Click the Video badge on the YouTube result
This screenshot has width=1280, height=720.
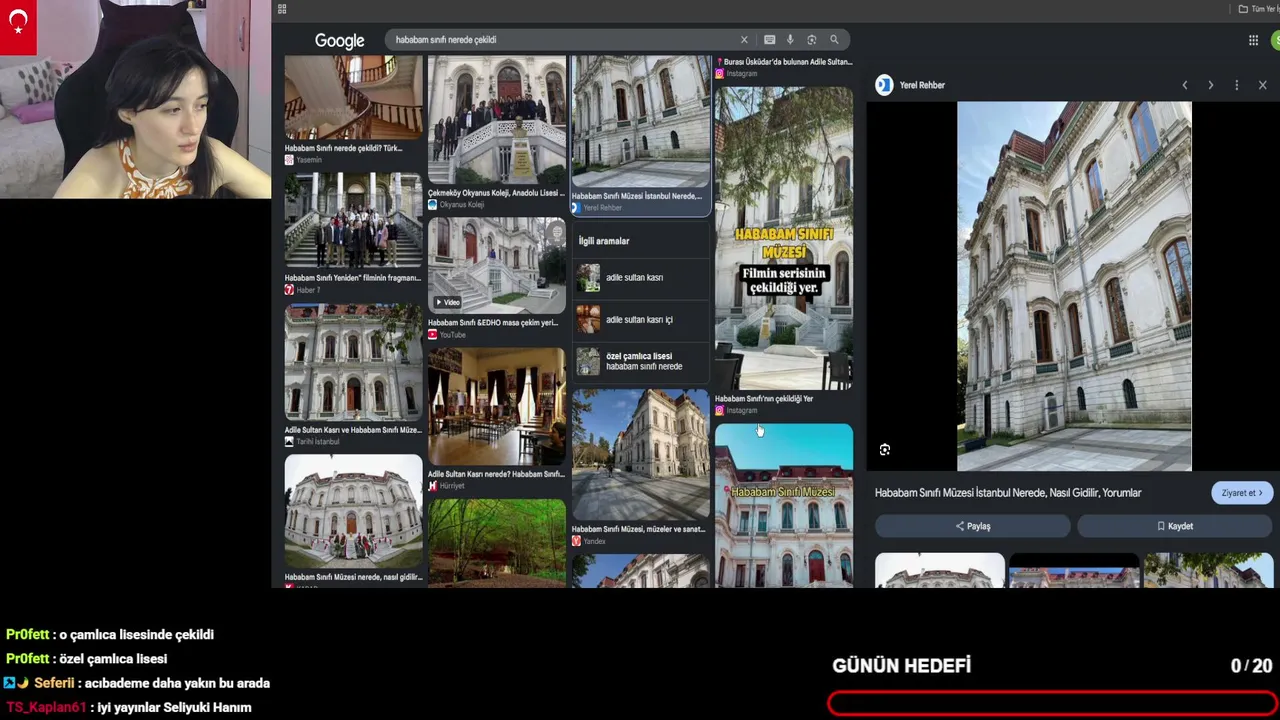pos(446,302)
